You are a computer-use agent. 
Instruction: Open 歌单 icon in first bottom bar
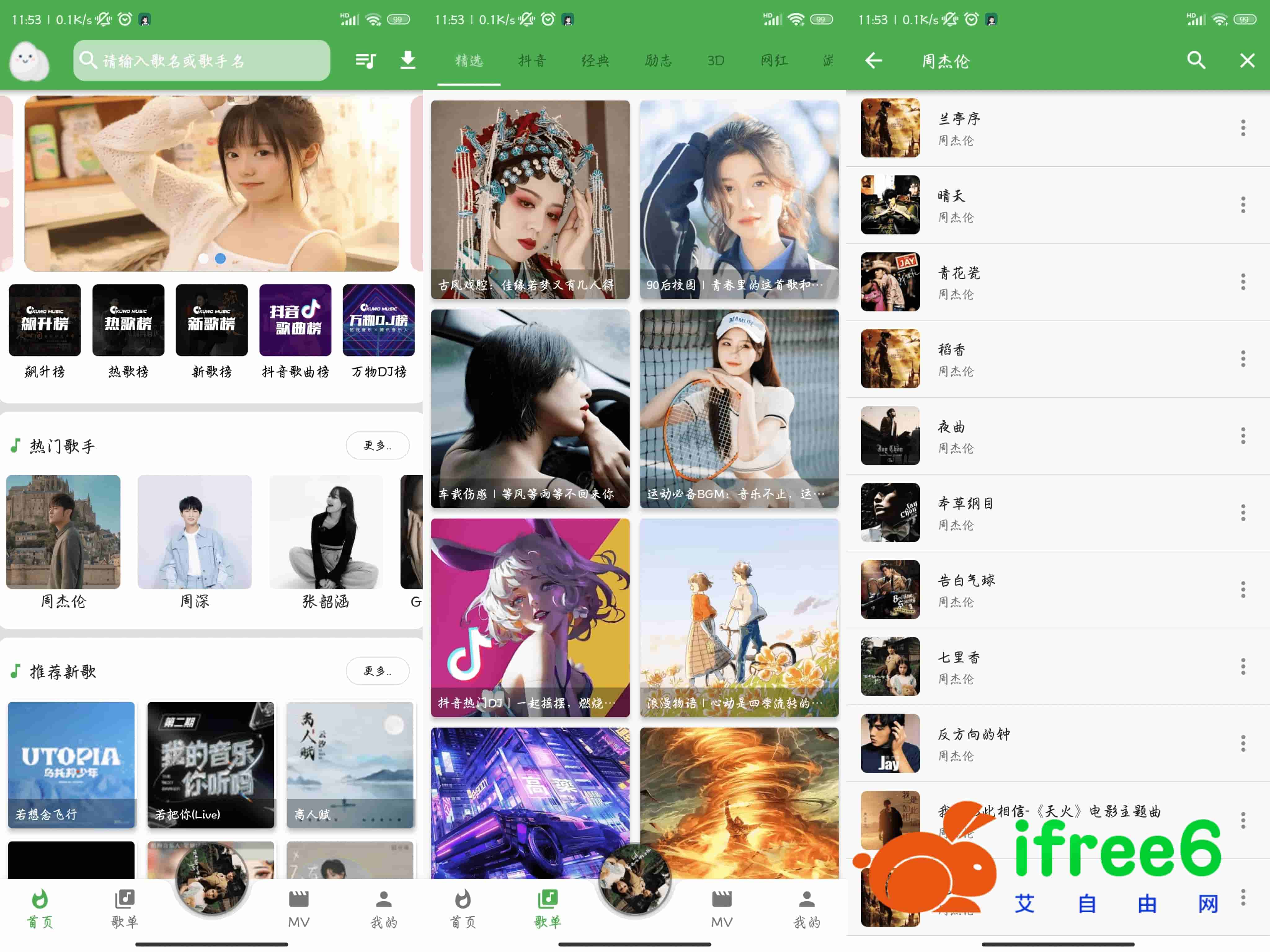[125, 899]
